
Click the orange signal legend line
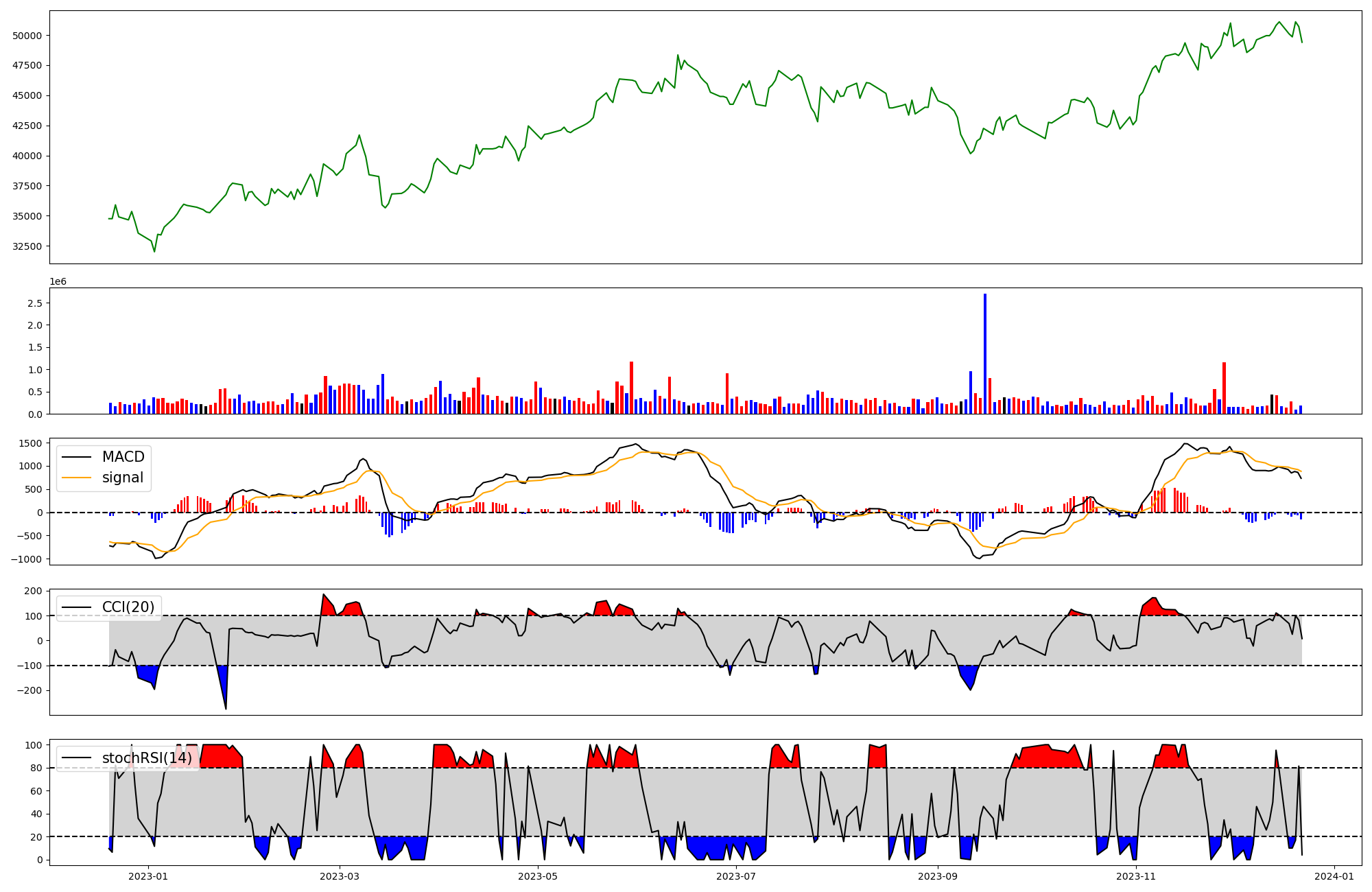77,478
